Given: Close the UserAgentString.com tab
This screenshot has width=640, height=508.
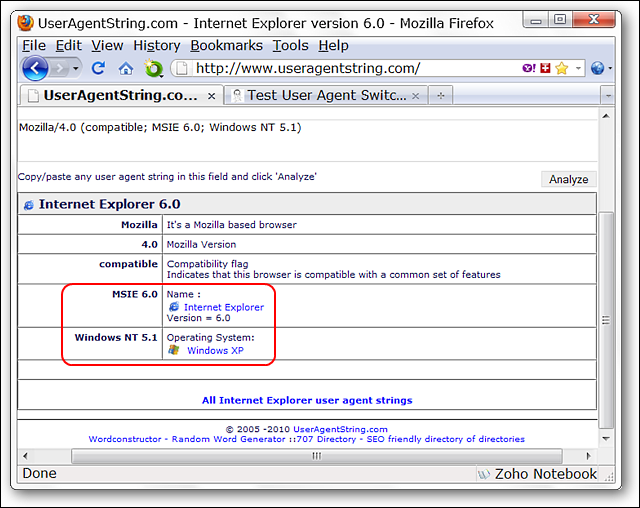Looking at the screenshot, I should tap(211, 96).
